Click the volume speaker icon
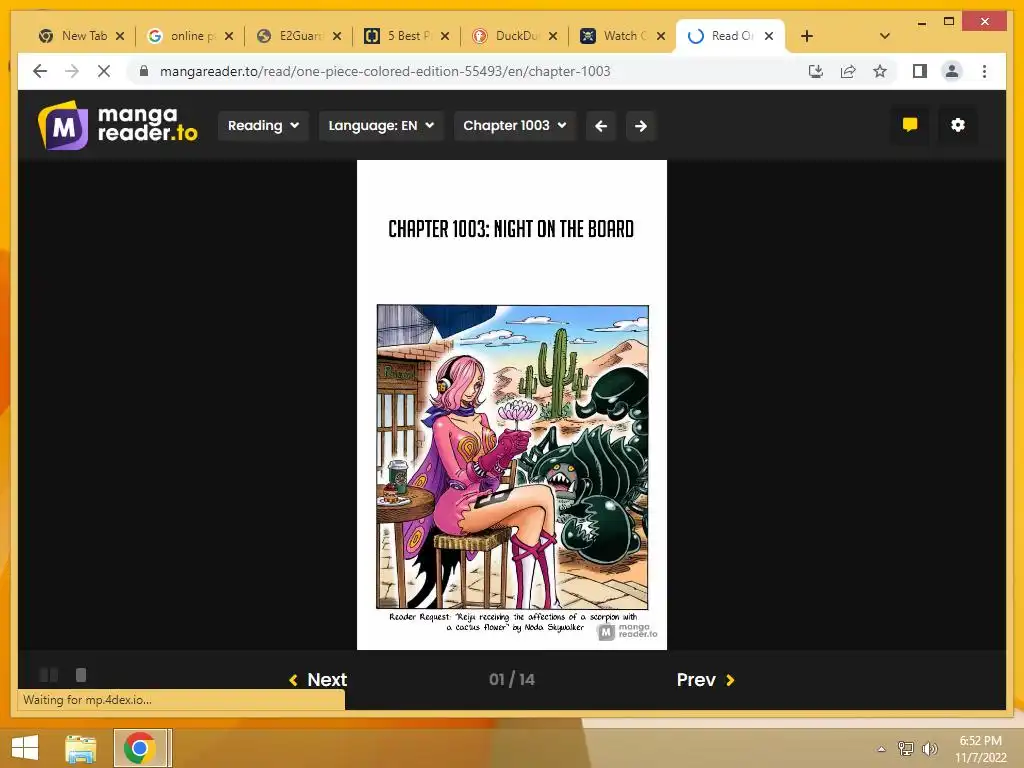The height and width of the screenshot is (768, 1024). (x=930, y=748)
